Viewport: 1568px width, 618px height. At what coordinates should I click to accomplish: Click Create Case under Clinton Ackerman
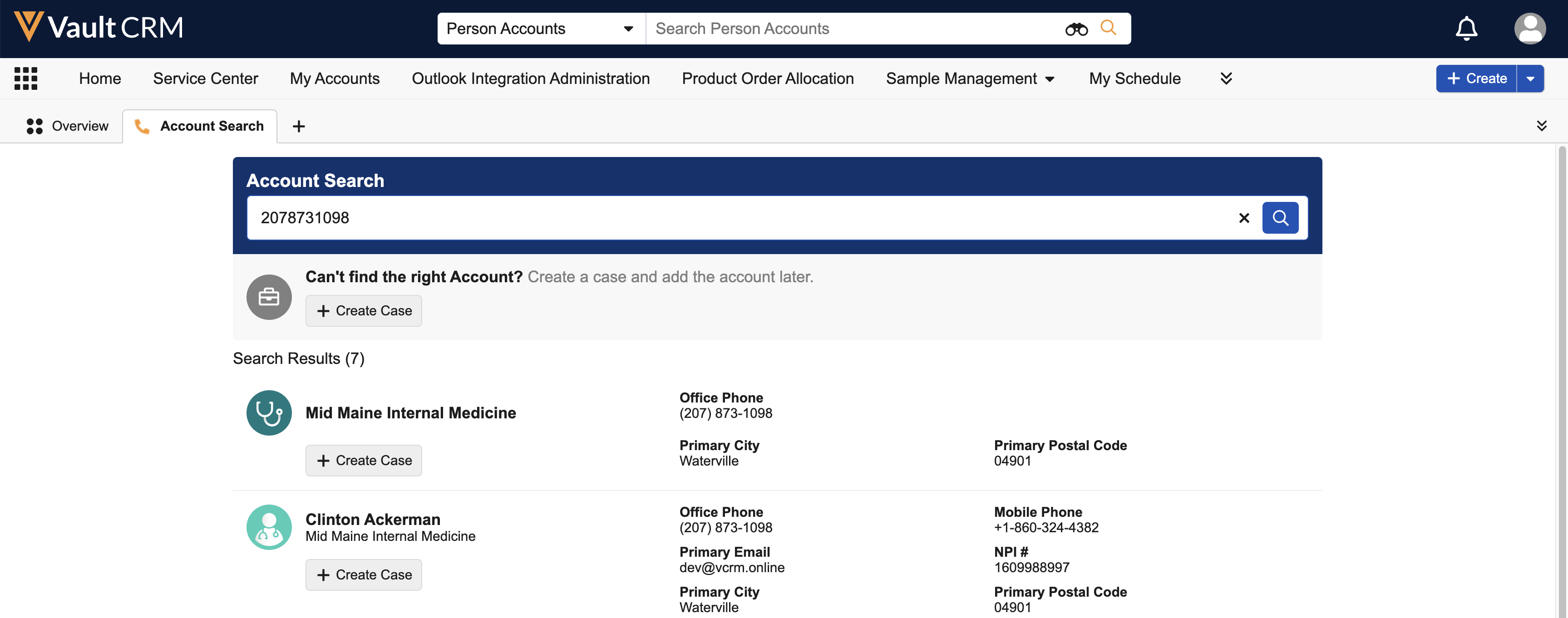363,575
